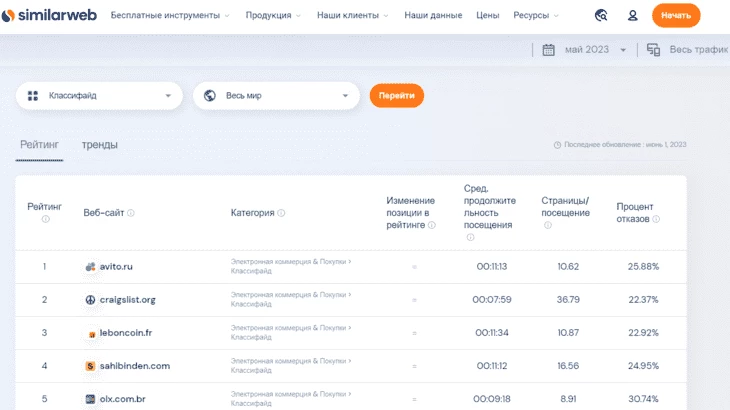Screen dimensions: 730x410
Task: Click the olx.com.br favicon
Action: pos(90,399)
